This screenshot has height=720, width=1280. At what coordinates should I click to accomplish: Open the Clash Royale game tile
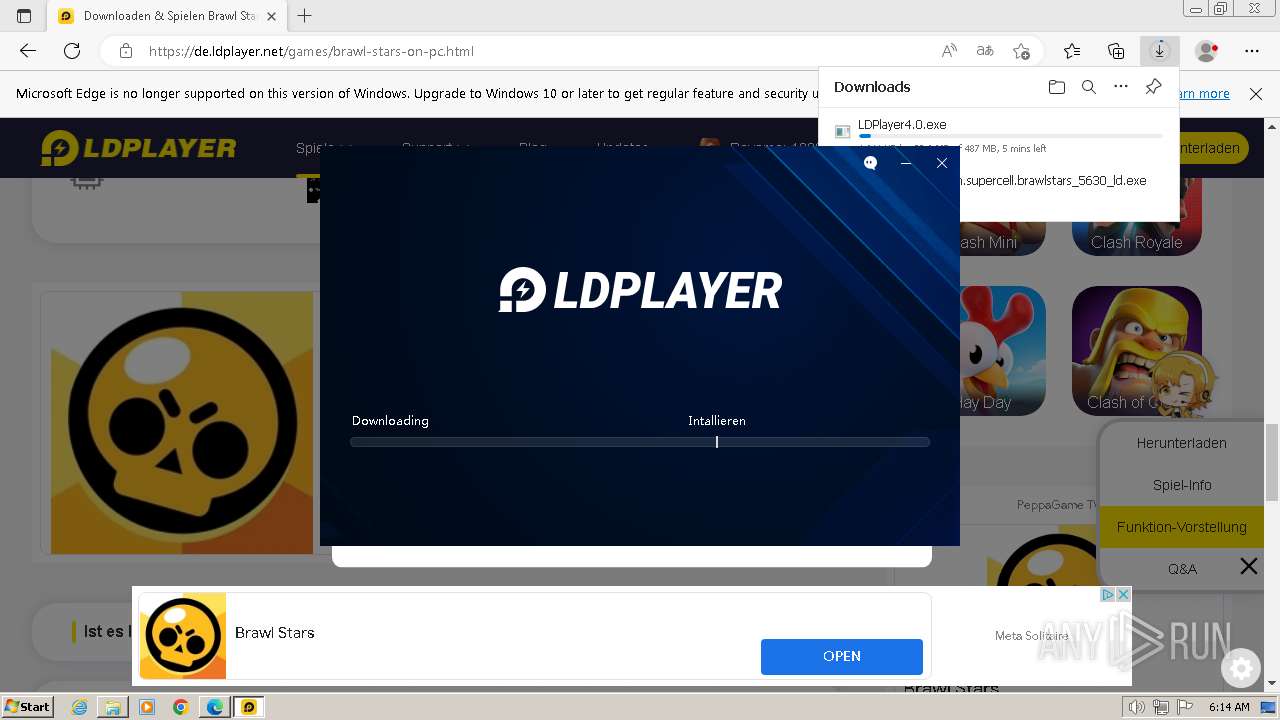coord(1137,217)
